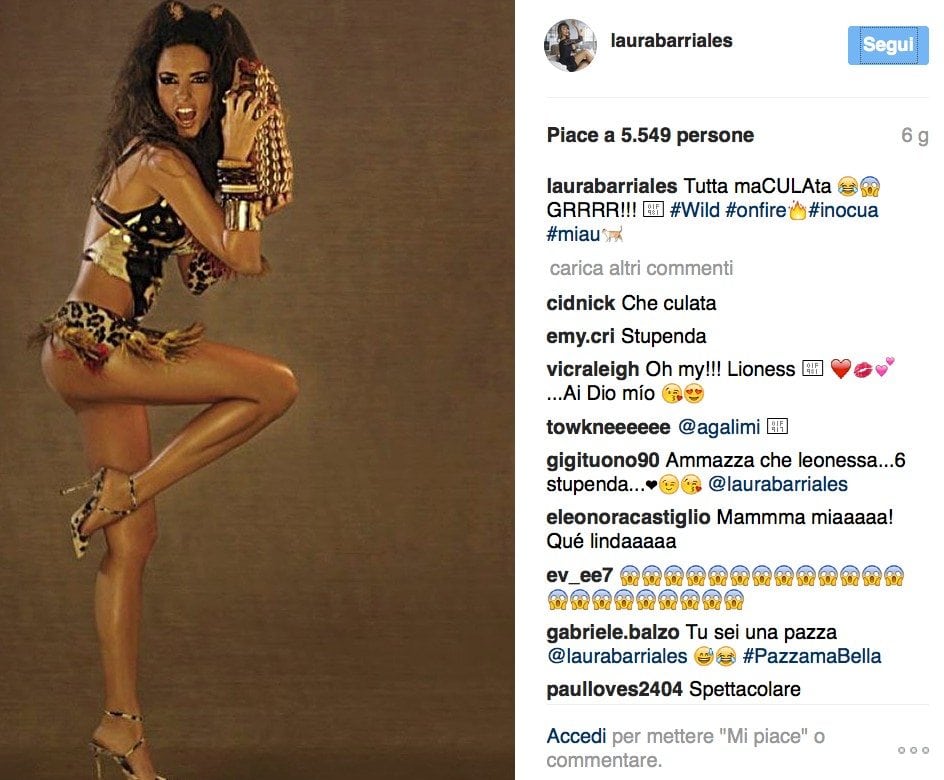Open the #inocua hashtag

tap(843, 210)
